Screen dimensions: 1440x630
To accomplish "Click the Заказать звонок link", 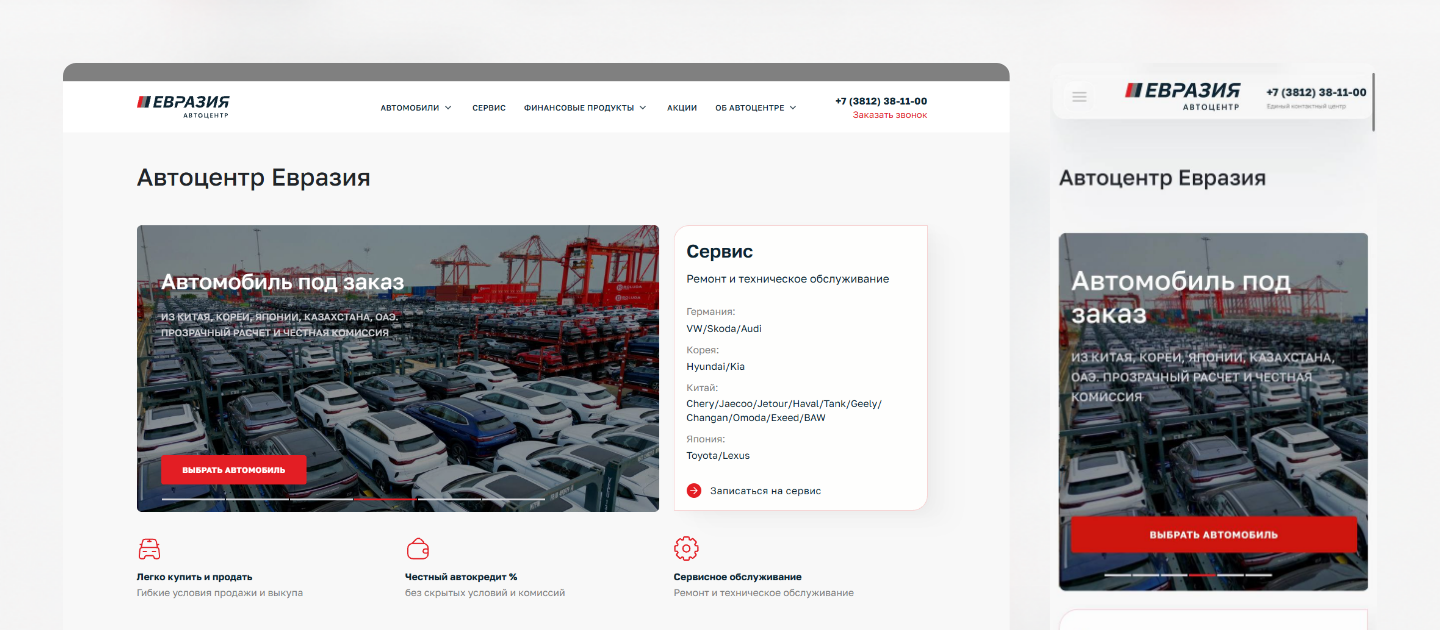I will click(x=890, y=115).
